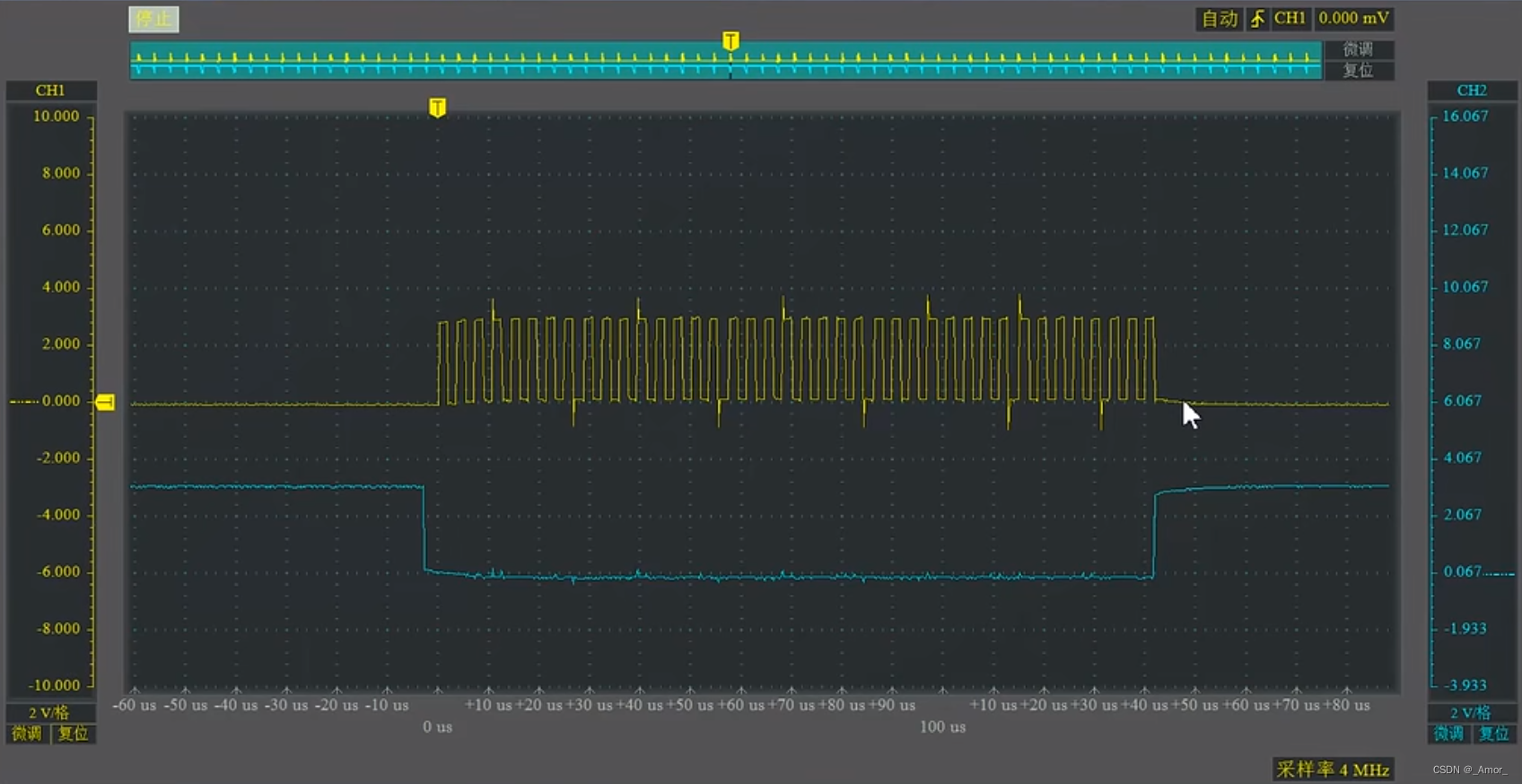Viewport: 1522px width, 784px height.
Task: Open CH1 2 V/格 scale setting
Action: [x=50, y=712]
